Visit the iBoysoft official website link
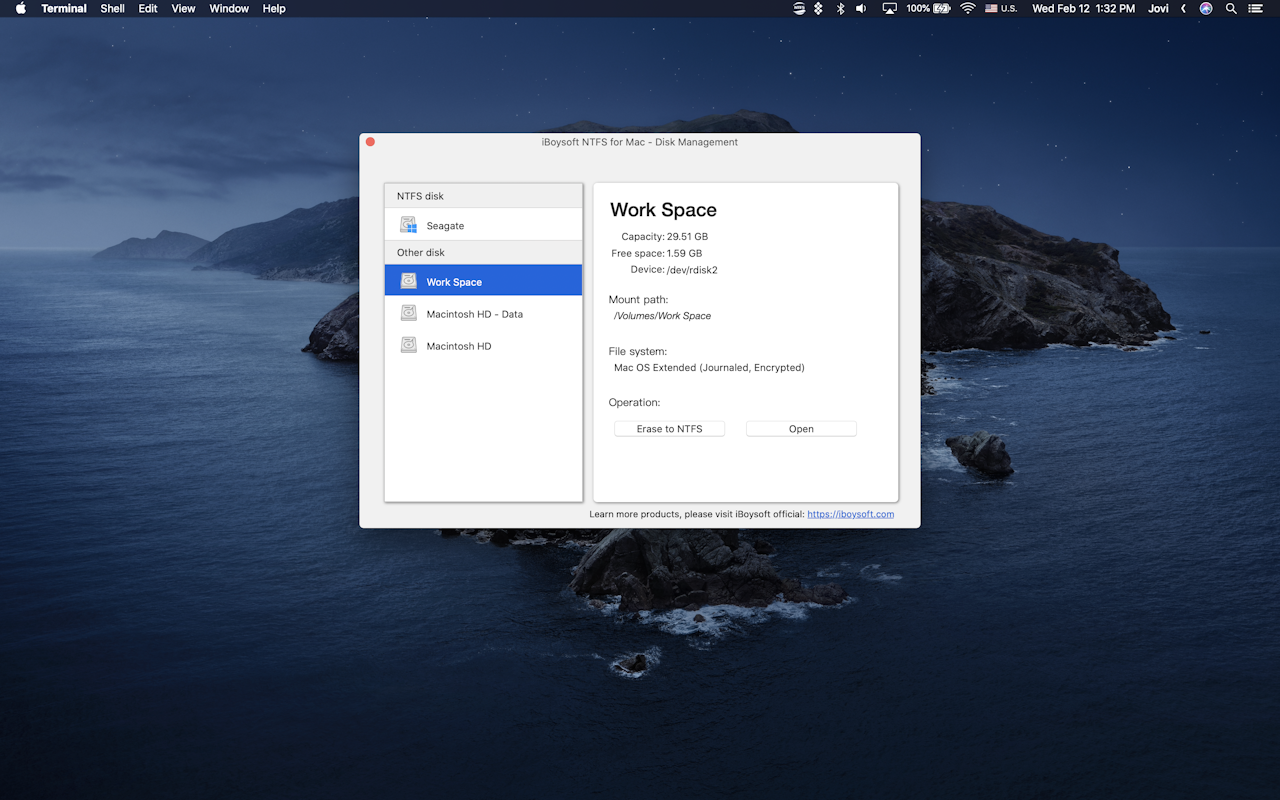The image size is (1280, 800). pyautogui.click(x=850, y=513)
